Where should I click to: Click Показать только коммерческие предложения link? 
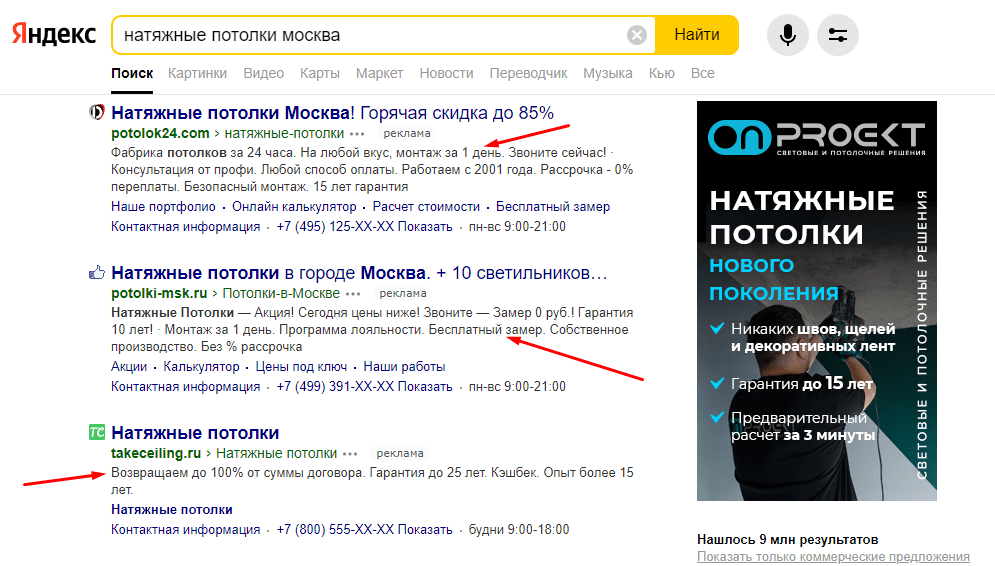[x=833, y=556]
